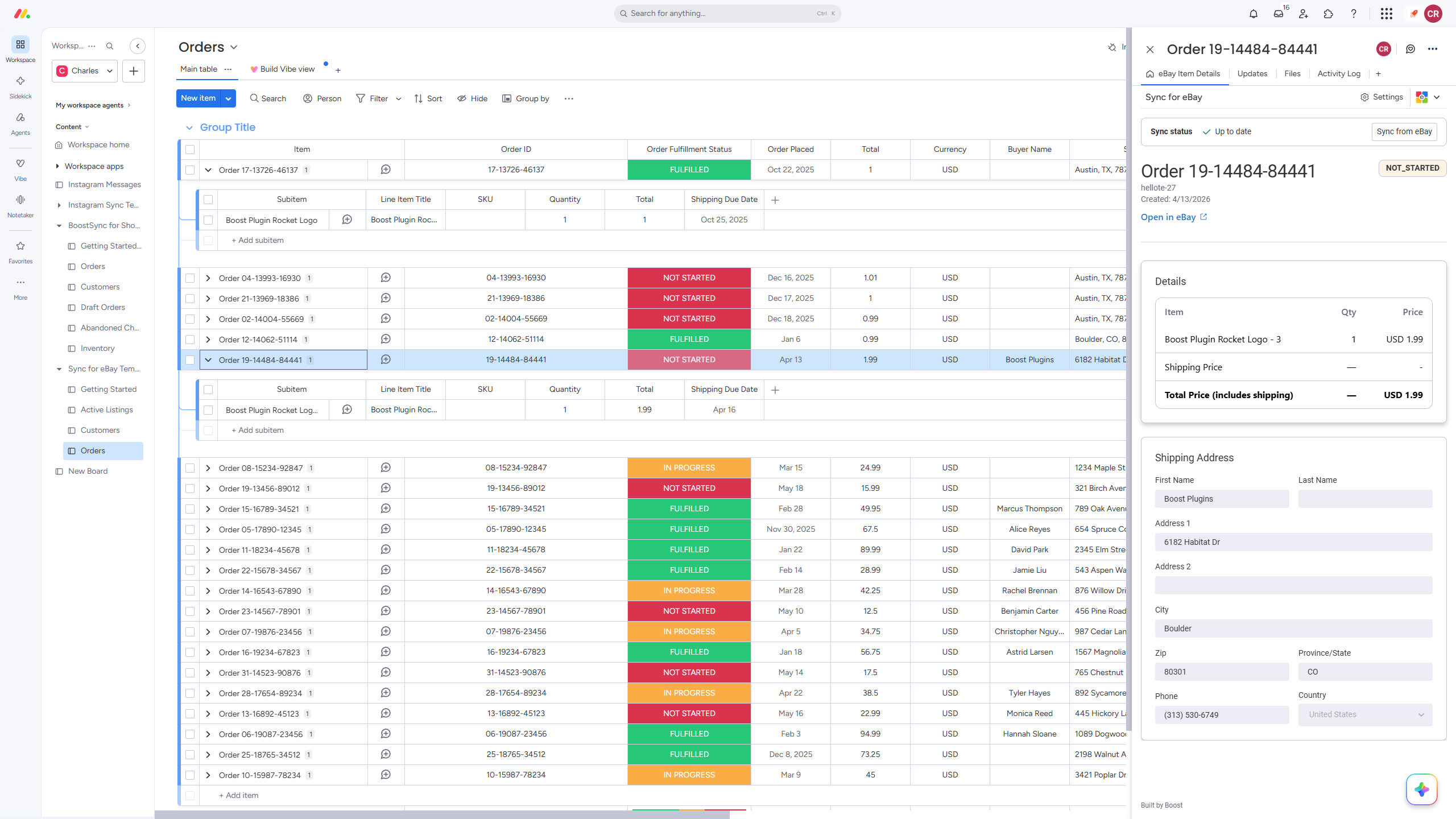
Task: Open conversation icon for Boost Plugin Rocket Logo subitem
Action: 347,220
